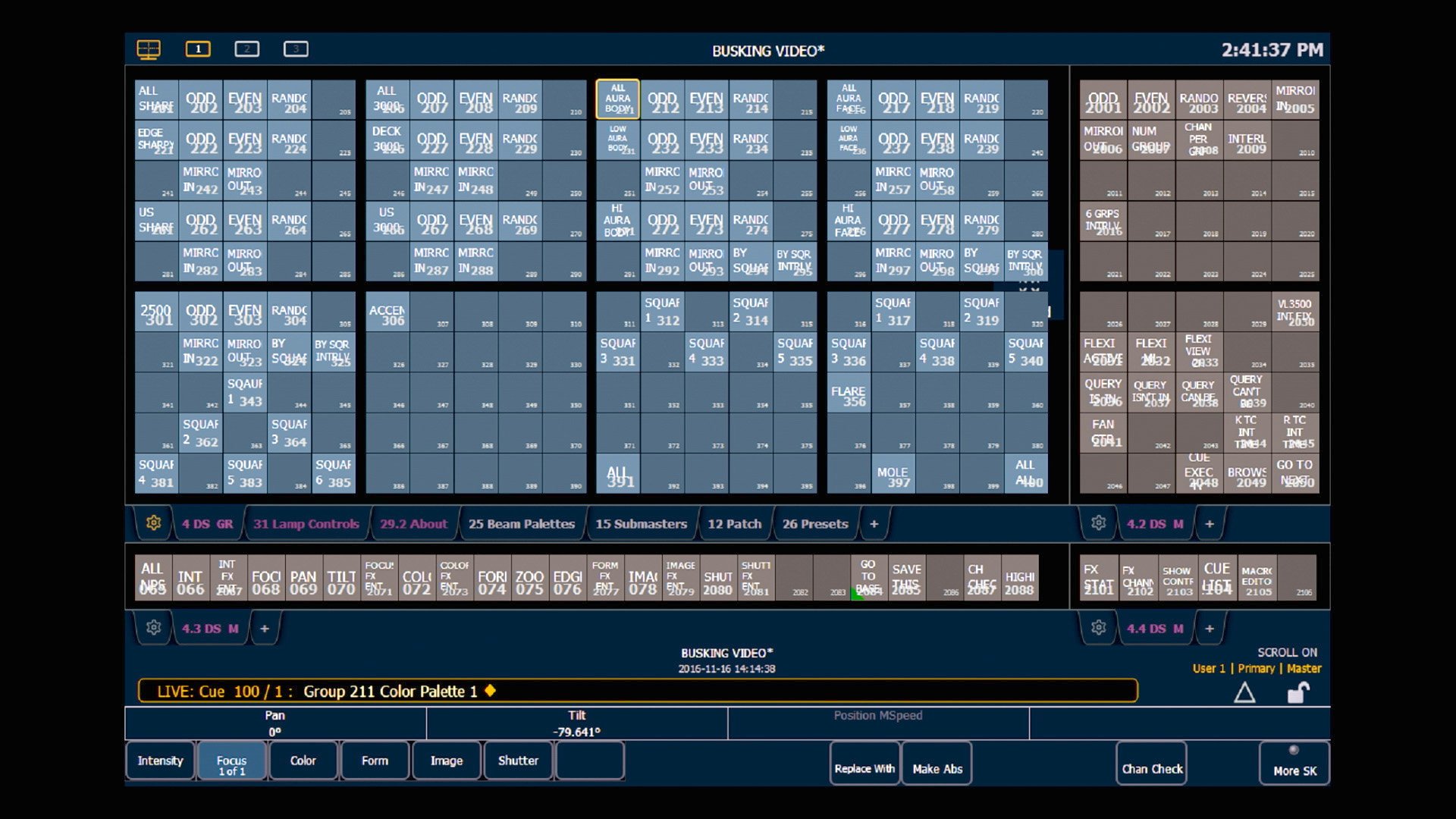Viewport: 1456px width, 819px height.
Task: Click the triangle warning icon
Action: pos(1244,692)
